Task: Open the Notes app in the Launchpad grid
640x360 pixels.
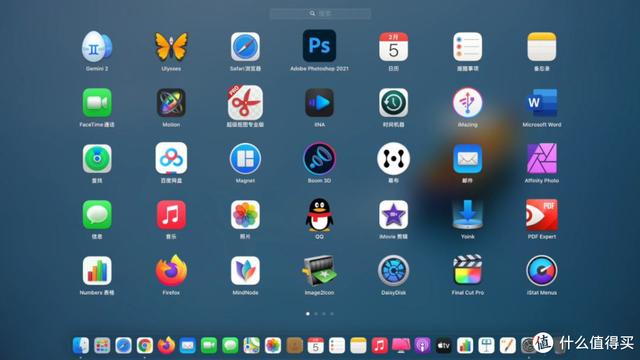Action: point(542,47)
